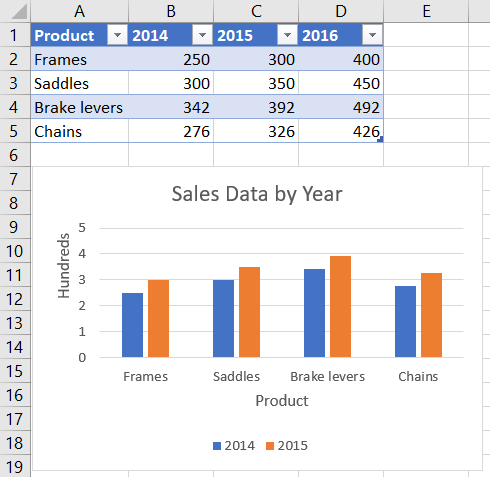Viewport: 490px width, 477px height.
Task: Select cell with value 492
Action: click(x=341, y=107)
